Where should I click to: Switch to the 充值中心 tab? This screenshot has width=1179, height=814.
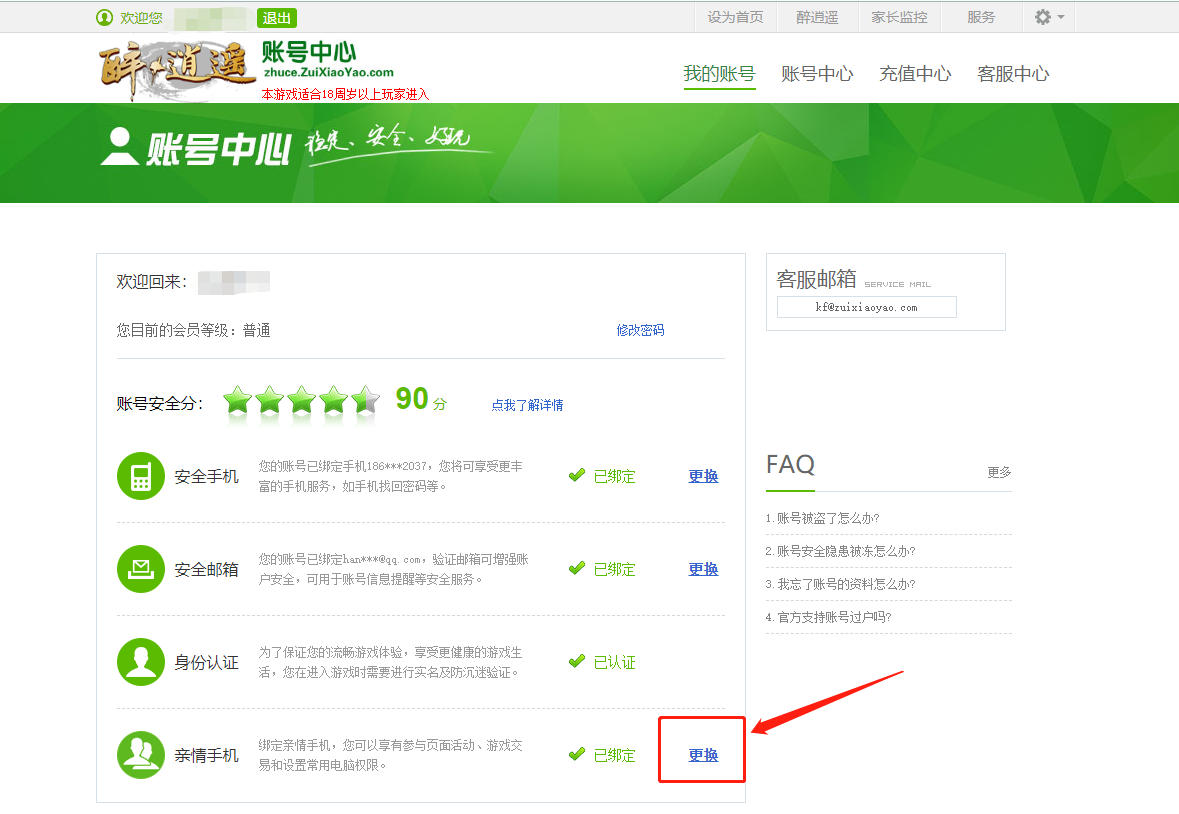915,74
